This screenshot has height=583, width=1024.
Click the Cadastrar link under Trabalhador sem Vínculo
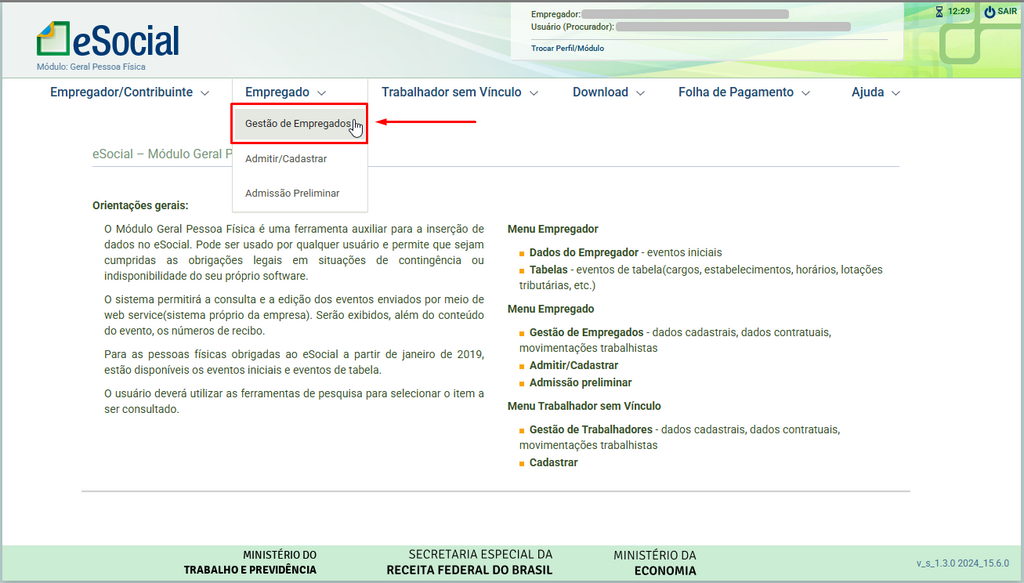click(553, 463)
